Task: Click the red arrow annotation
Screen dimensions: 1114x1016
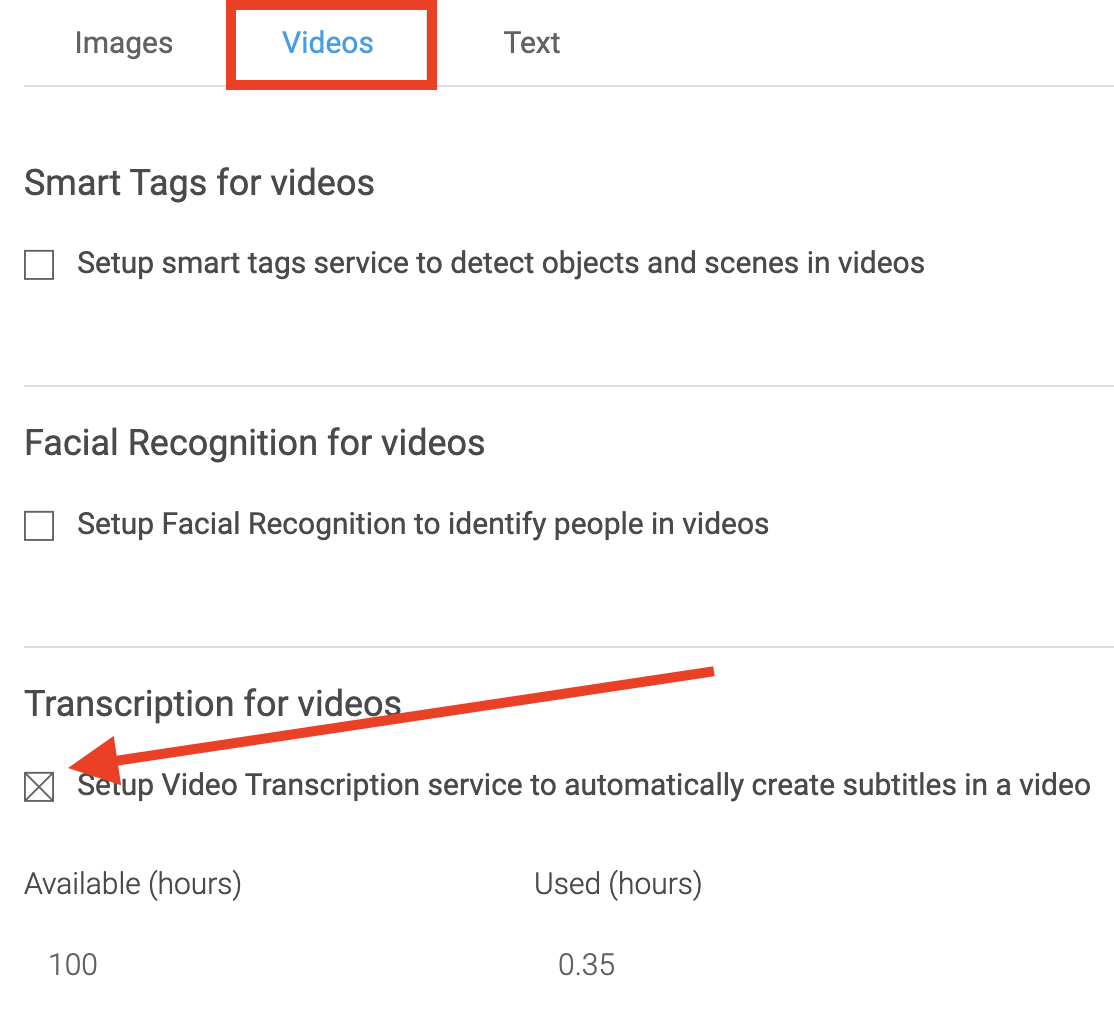Action: [400, 718]
